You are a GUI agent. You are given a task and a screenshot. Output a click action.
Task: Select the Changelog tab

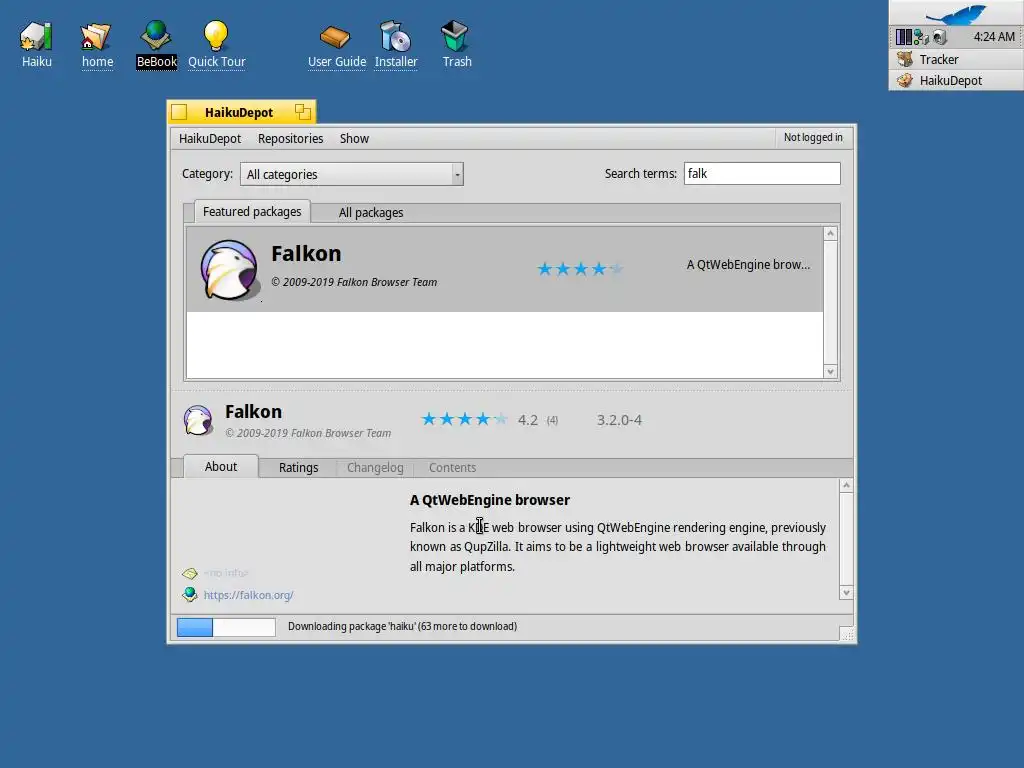375,468
